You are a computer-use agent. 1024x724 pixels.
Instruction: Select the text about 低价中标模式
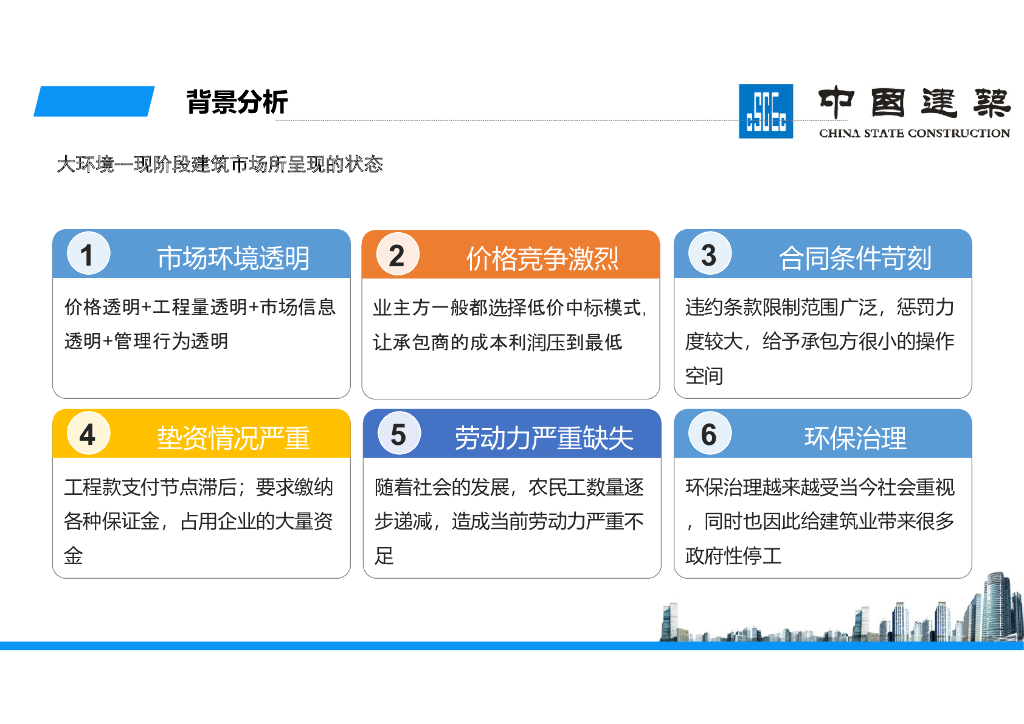click(510, 324)
